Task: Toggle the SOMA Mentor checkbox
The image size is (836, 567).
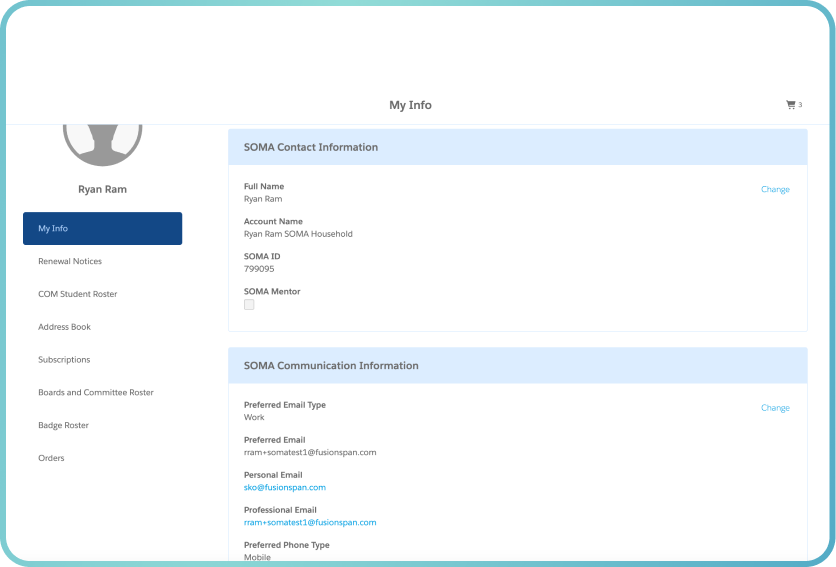Action: 249,305
